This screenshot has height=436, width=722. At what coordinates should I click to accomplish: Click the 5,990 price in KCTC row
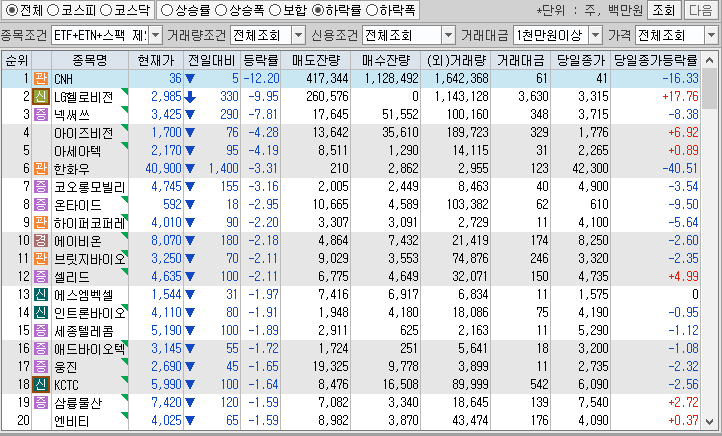167,384
